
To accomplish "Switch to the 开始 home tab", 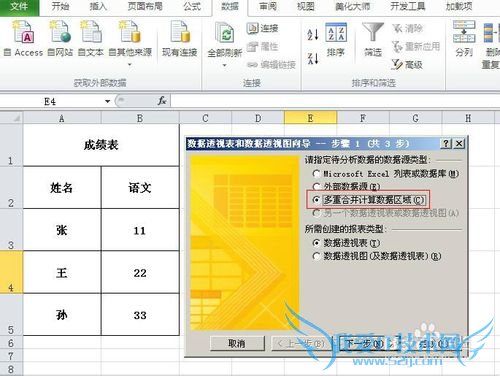I will coord(60,7).
